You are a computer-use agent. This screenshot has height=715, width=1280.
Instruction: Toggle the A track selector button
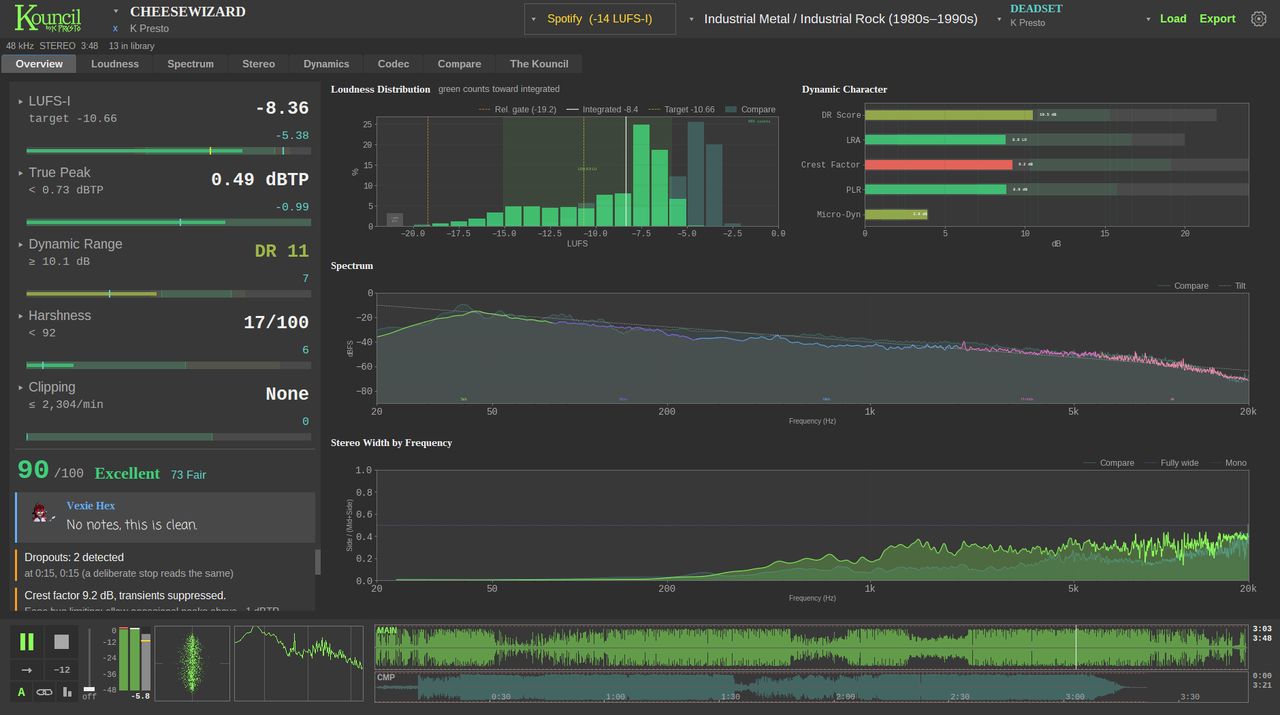21,691
